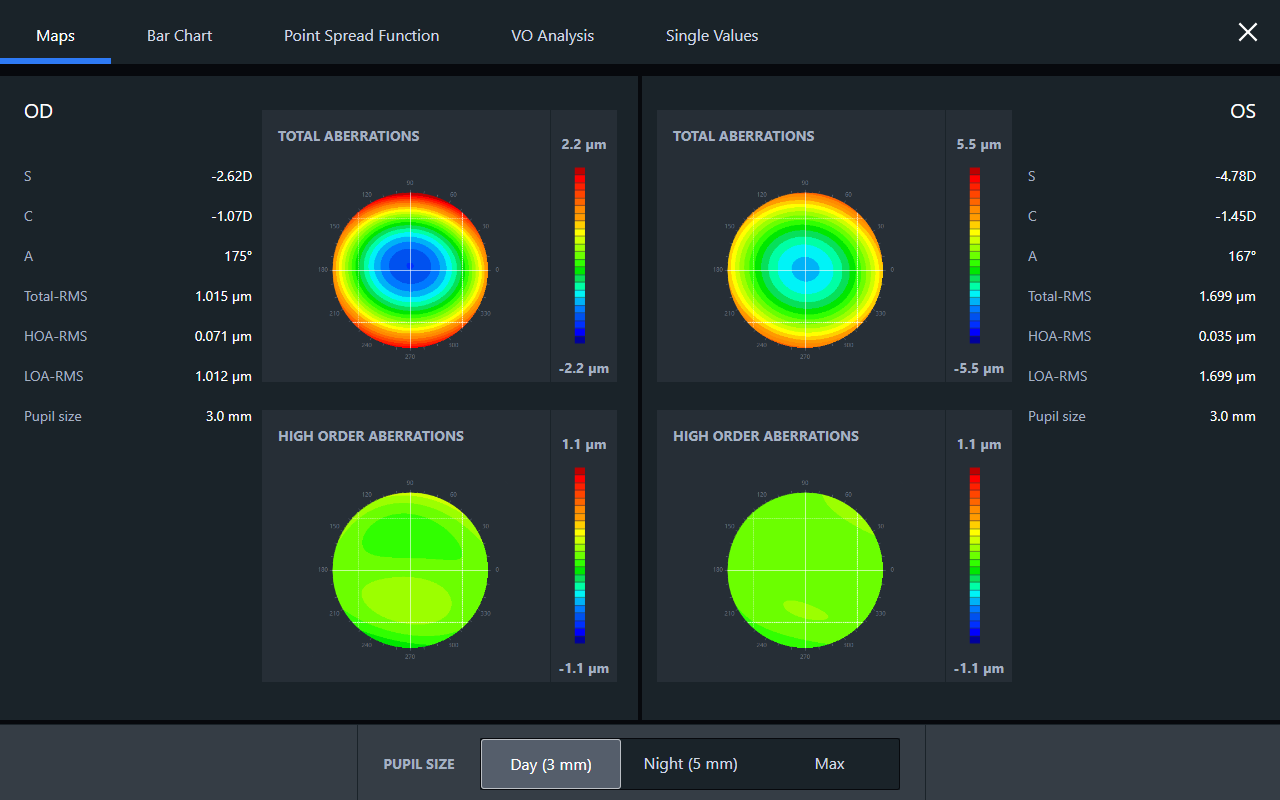Select the Maps tab
Screen dimensions: 1280x800
[x=55, y=35]
